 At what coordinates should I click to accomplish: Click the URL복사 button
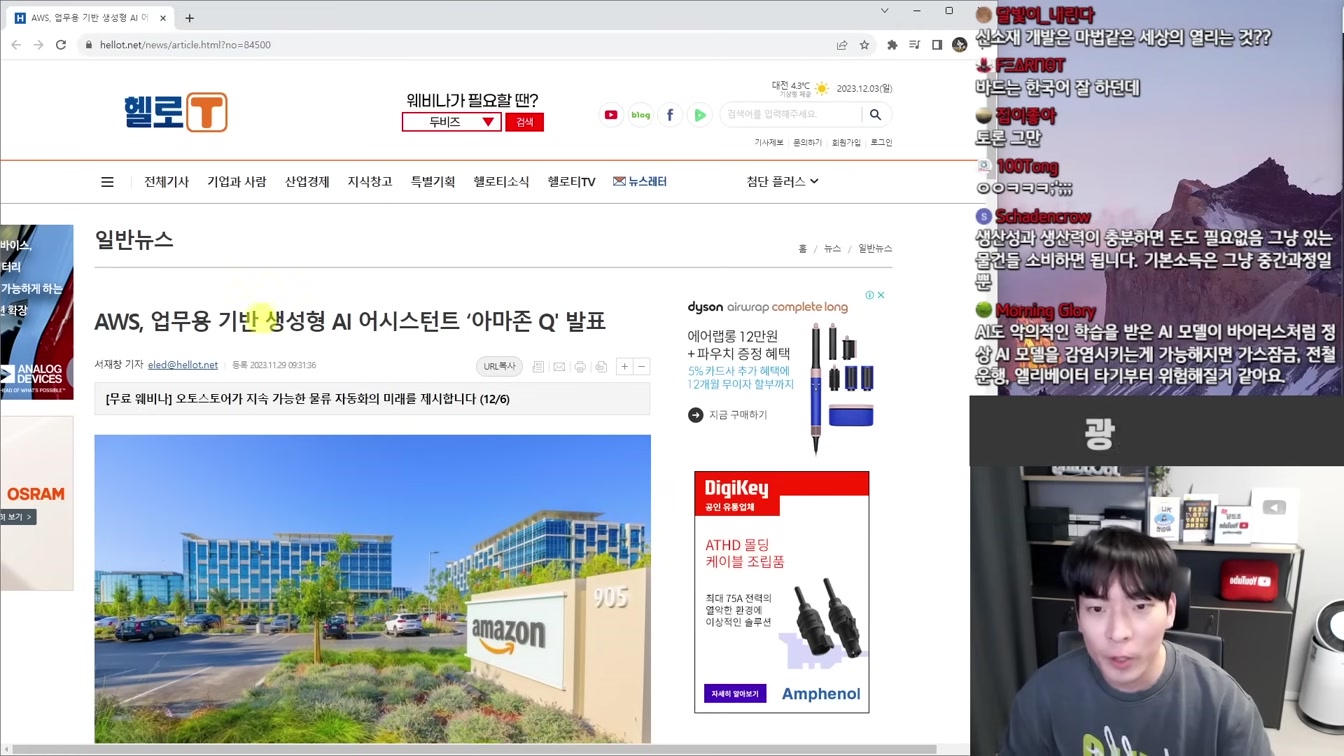click(x=499, y=367)
